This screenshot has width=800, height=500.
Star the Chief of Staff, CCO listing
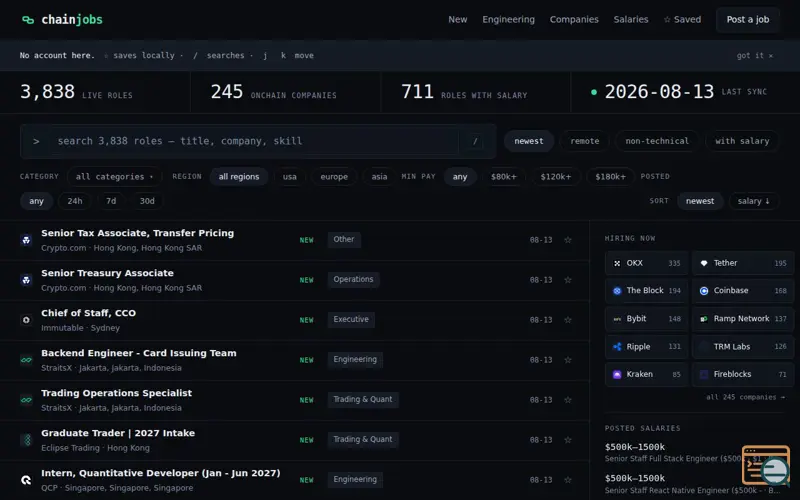click(x=568, y=320)
